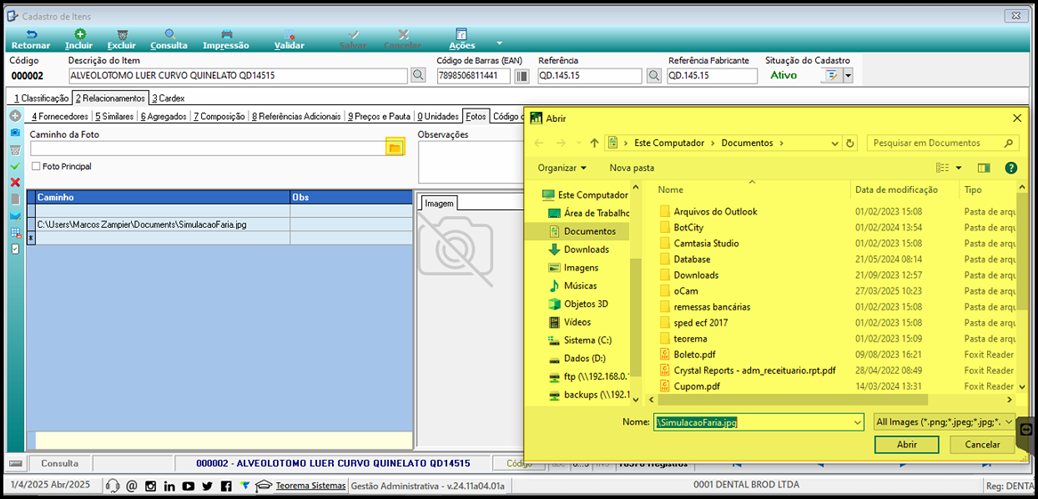Viewport: 1038px width, 499px height.
Task: Click the Caminho column header
Action: (162, 197)
